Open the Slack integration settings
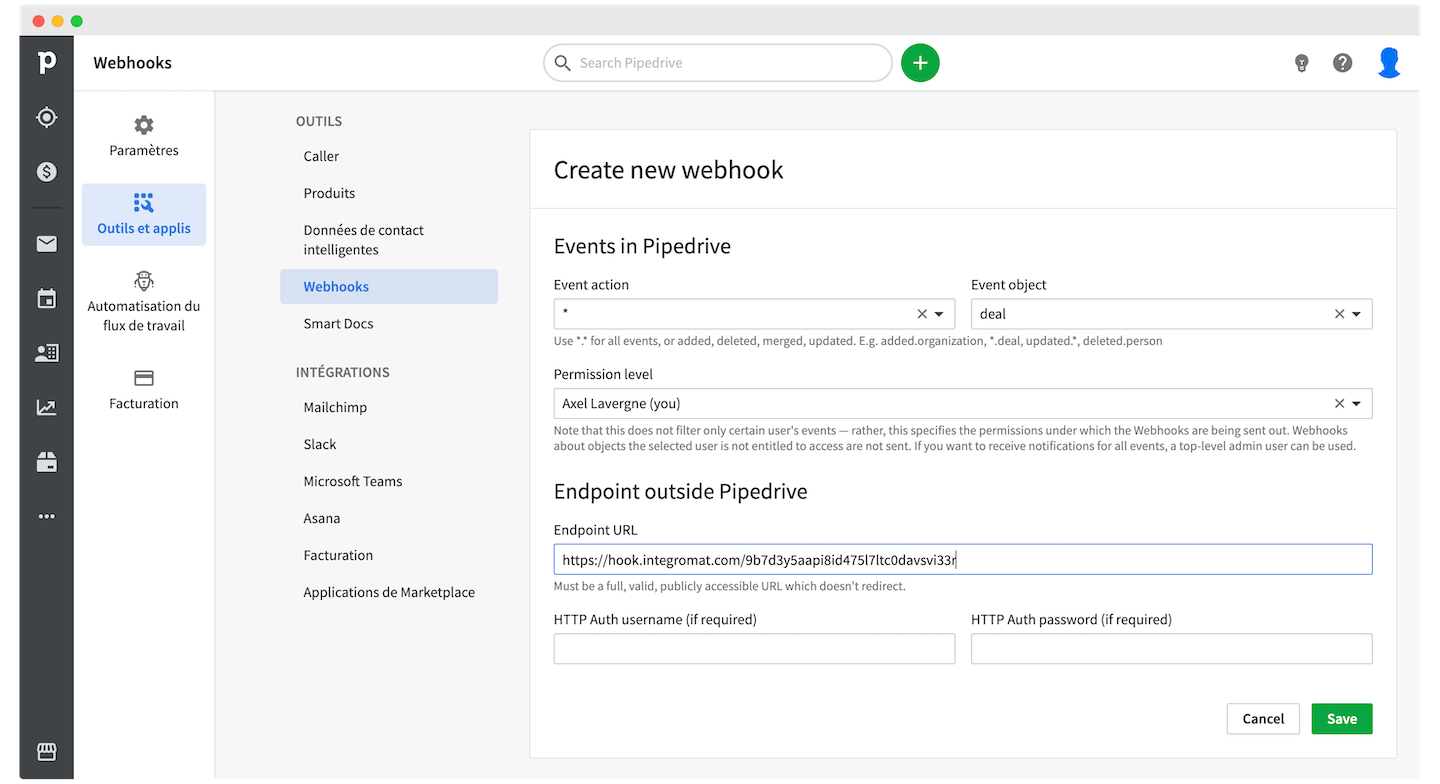1440x784 pixels. [320, 443]
